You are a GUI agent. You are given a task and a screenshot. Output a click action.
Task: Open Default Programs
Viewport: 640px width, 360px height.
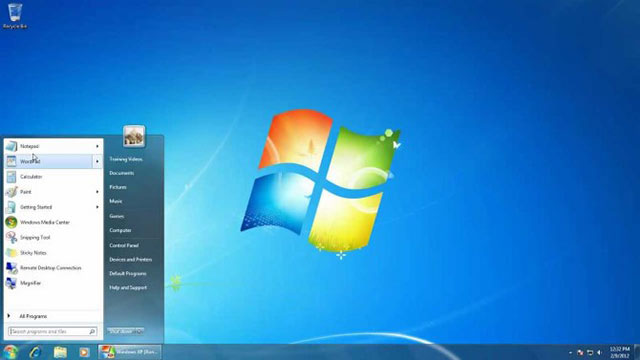[x=128, y=273]
